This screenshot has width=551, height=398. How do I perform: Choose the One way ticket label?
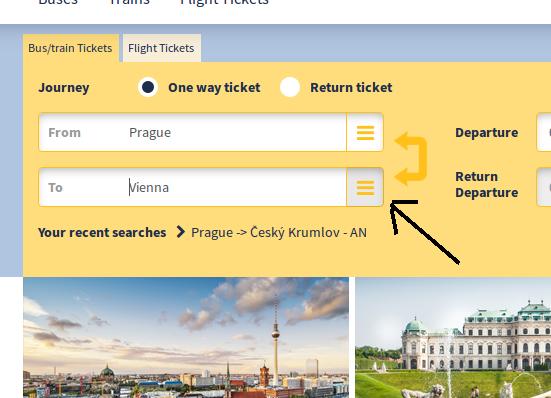[x=214, y=87]
